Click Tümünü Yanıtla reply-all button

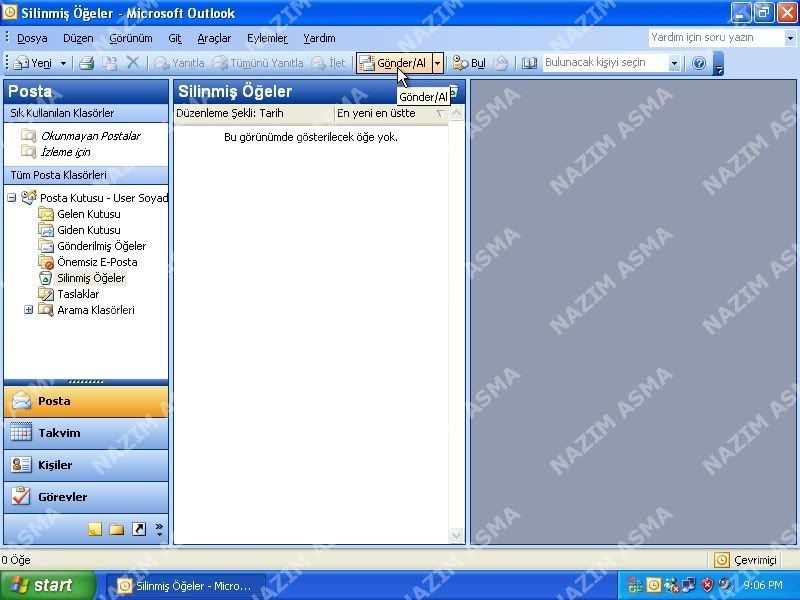259,63
